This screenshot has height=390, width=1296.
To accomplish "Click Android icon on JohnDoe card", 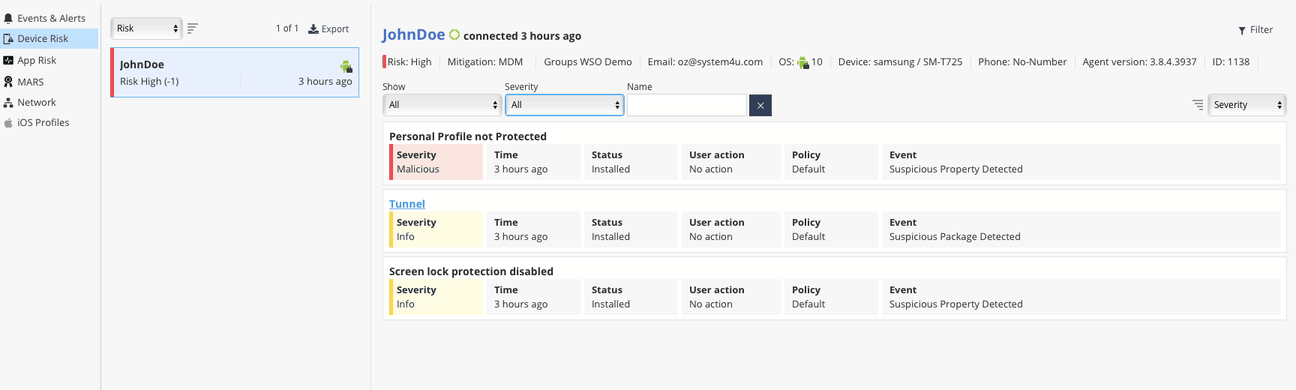I will click(x=346, y=66).
